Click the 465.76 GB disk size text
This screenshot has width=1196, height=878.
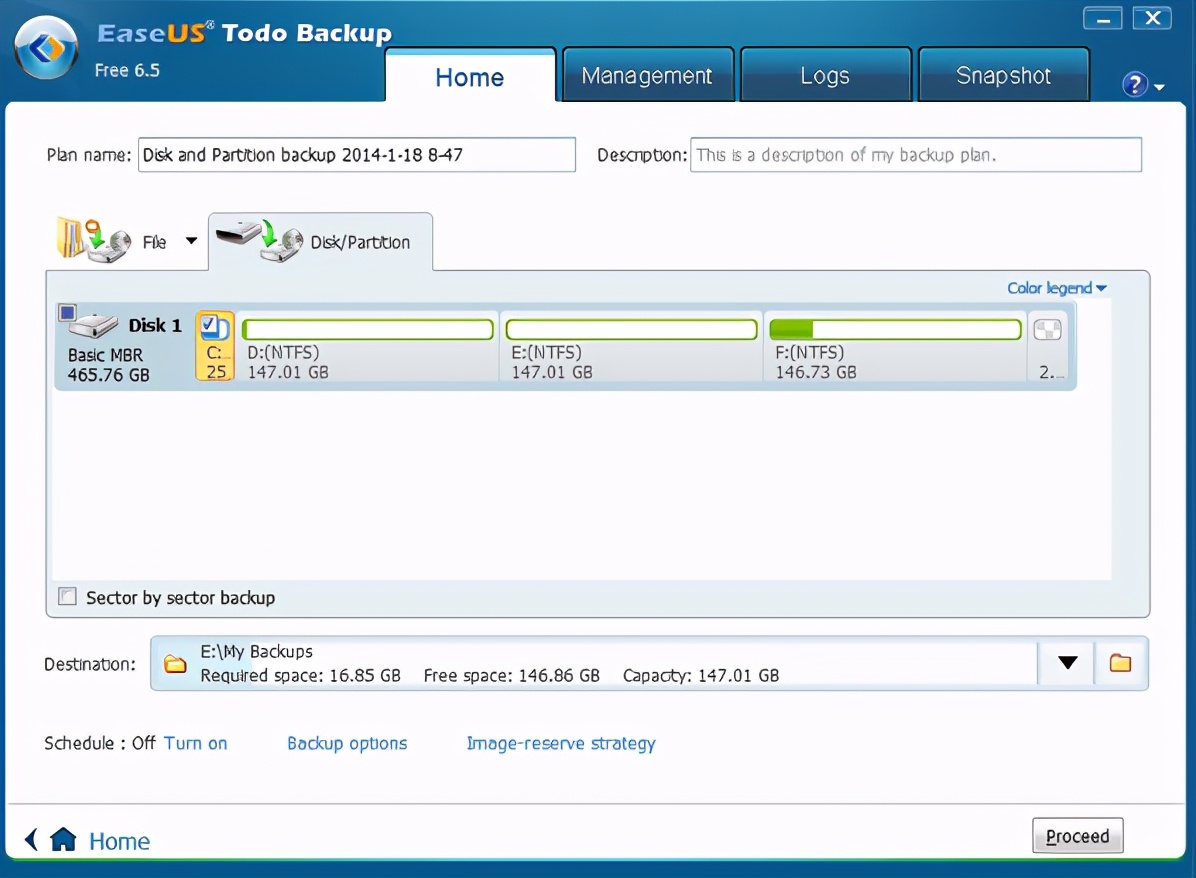pyautogui.click(x=108, y=375)
